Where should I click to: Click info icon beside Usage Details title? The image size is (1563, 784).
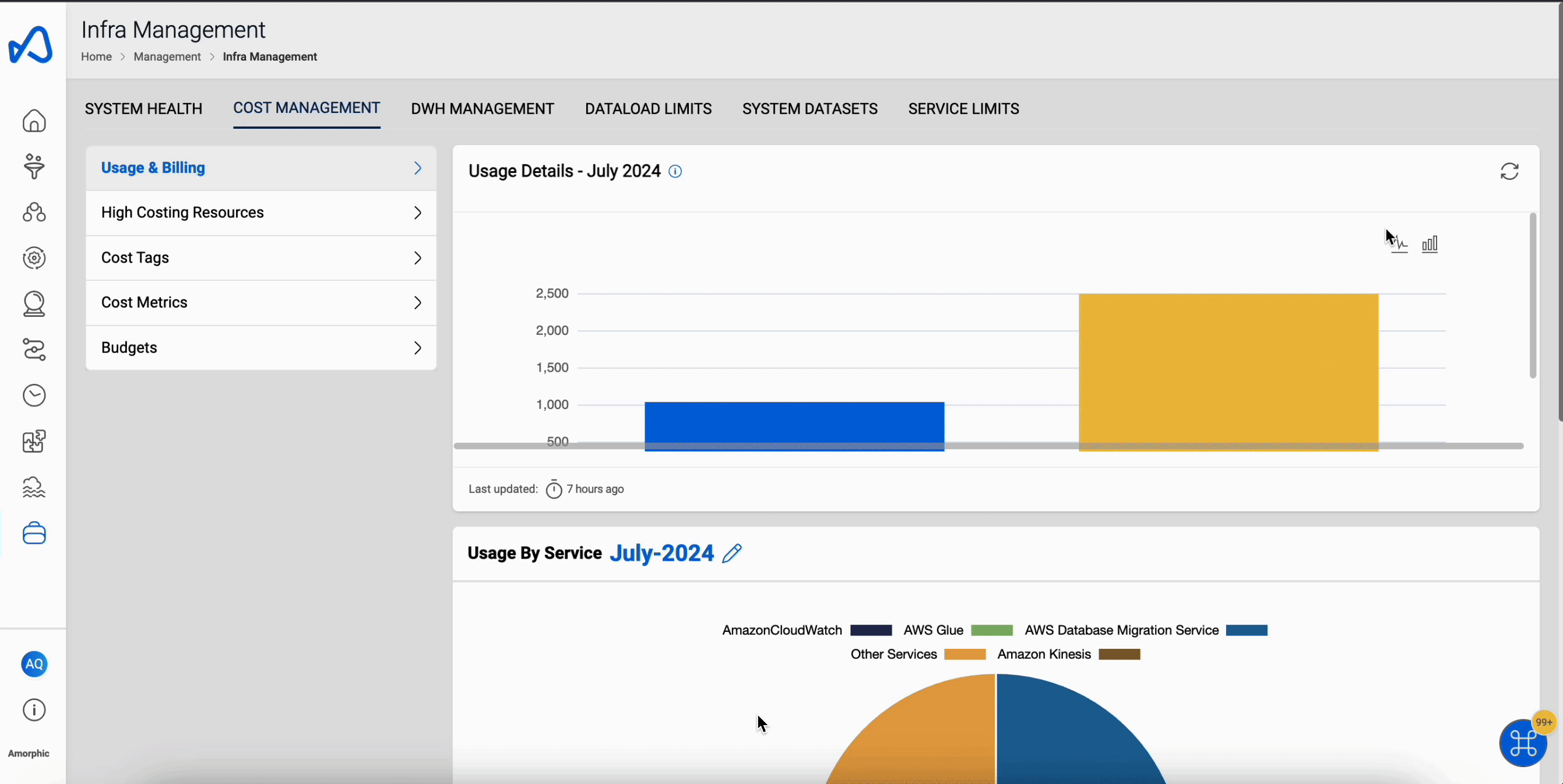click(675, 172)
